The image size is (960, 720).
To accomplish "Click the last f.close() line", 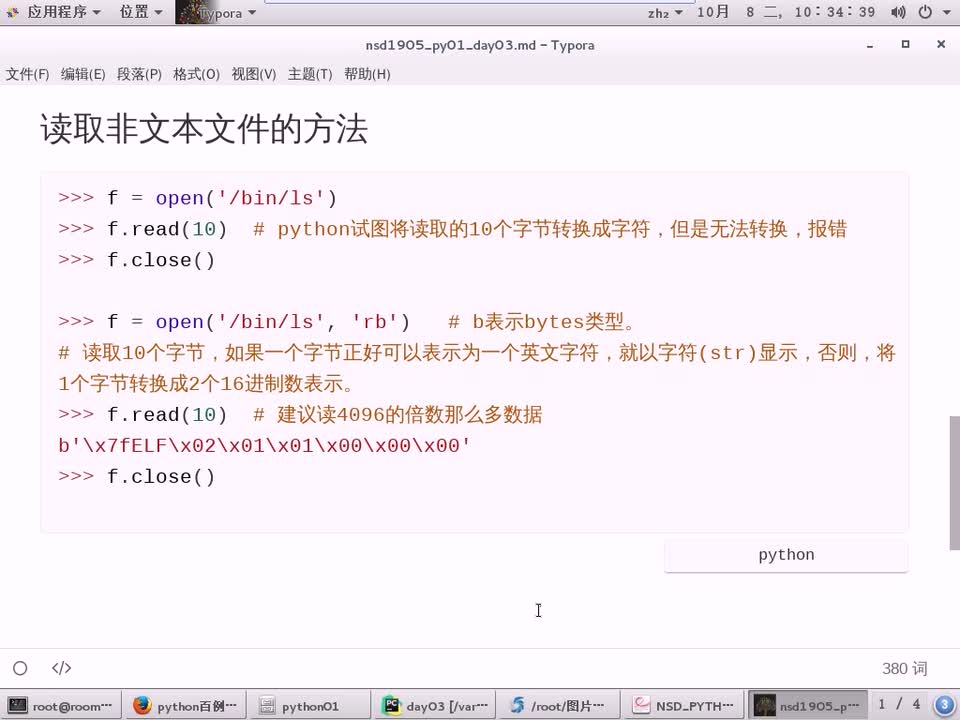I will pyautogui.click(x=137, y=476).
